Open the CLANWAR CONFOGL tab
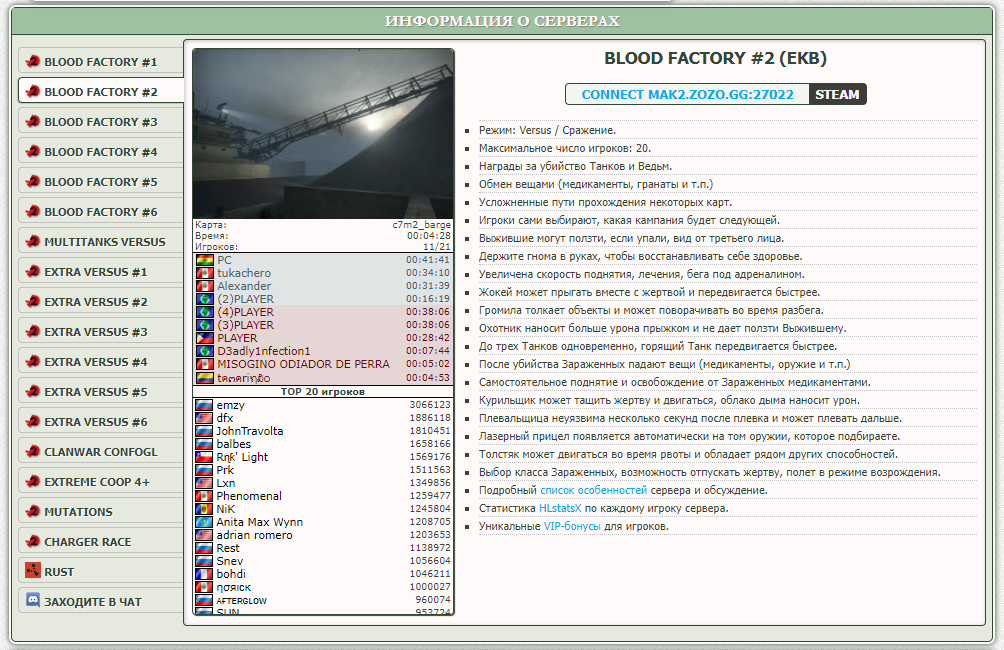 pyautogui.click(x=101, y=452)
